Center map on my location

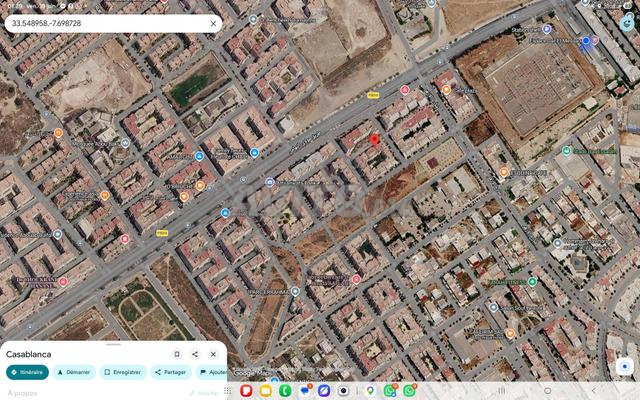point(624,367)
